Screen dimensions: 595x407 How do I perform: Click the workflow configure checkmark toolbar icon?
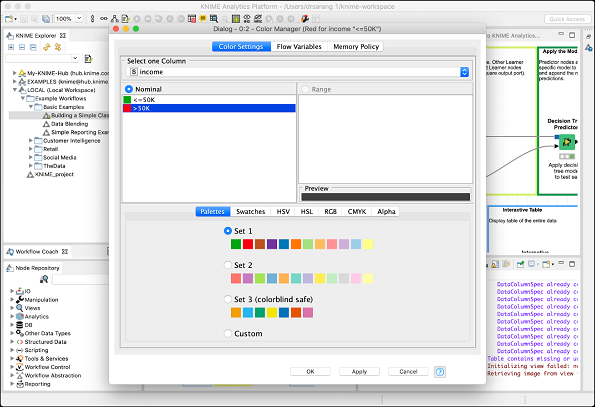(x=125, y=19)
